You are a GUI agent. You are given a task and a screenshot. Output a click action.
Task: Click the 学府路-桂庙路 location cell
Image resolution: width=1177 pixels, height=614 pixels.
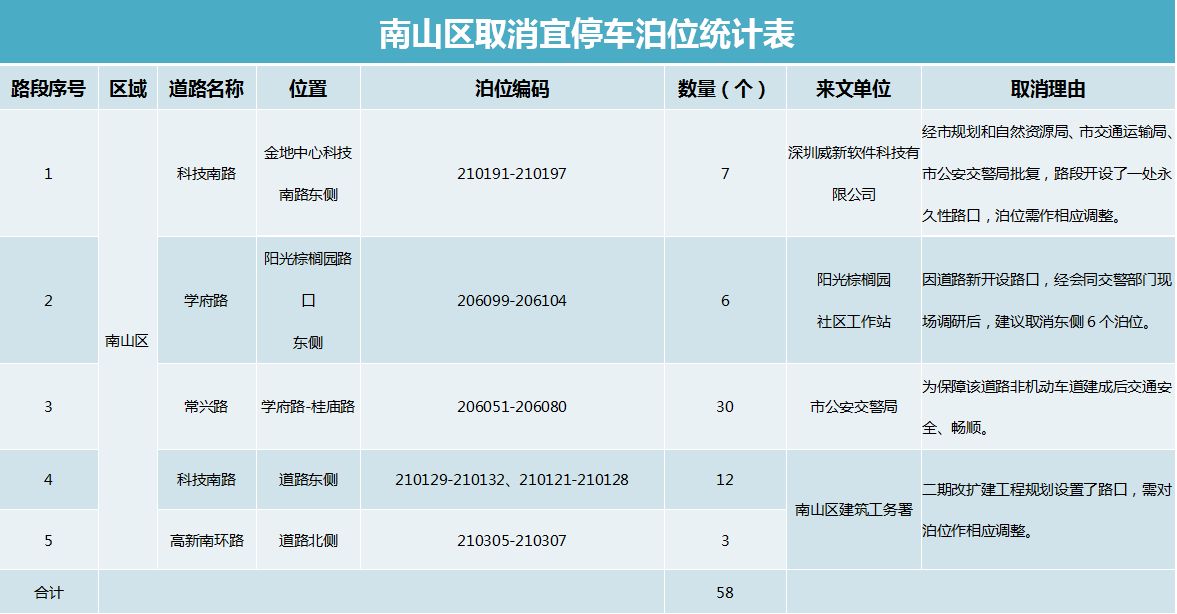(308, 407)
